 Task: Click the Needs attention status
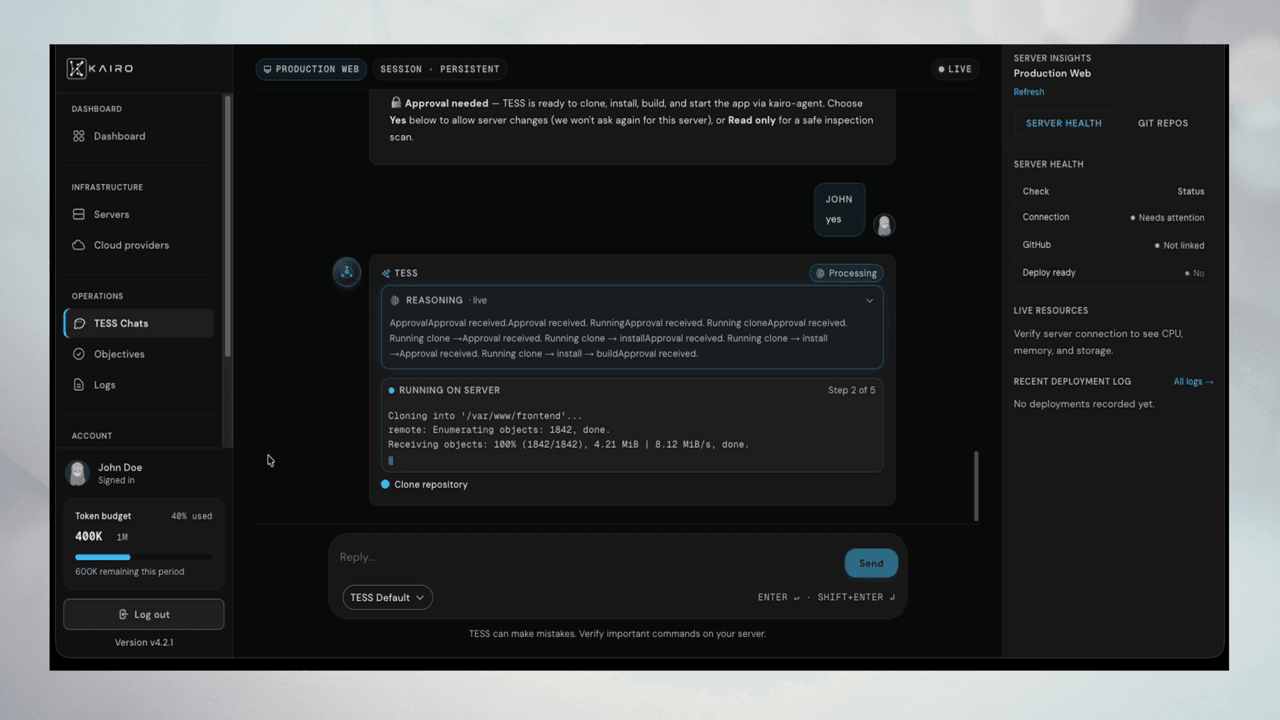coord(1167,218)
